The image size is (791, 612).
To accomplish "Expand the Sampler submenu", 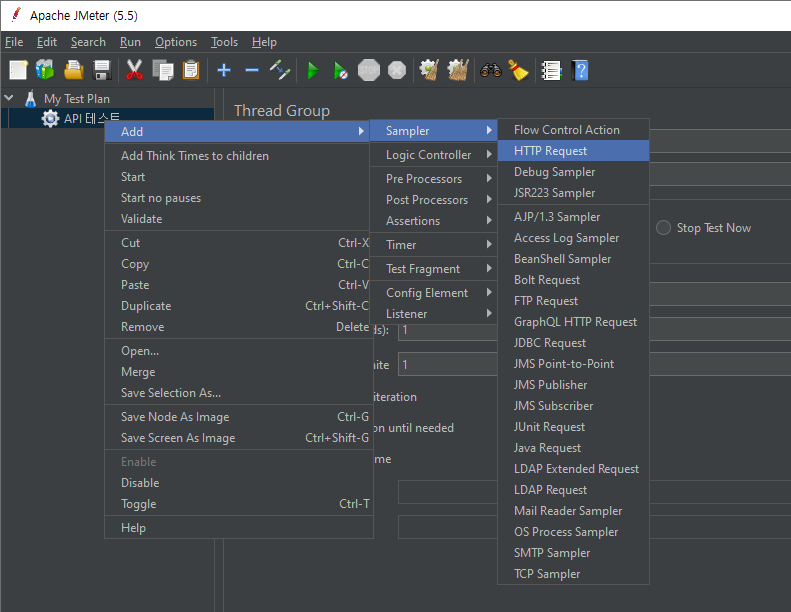I will [x=433, y=131].
